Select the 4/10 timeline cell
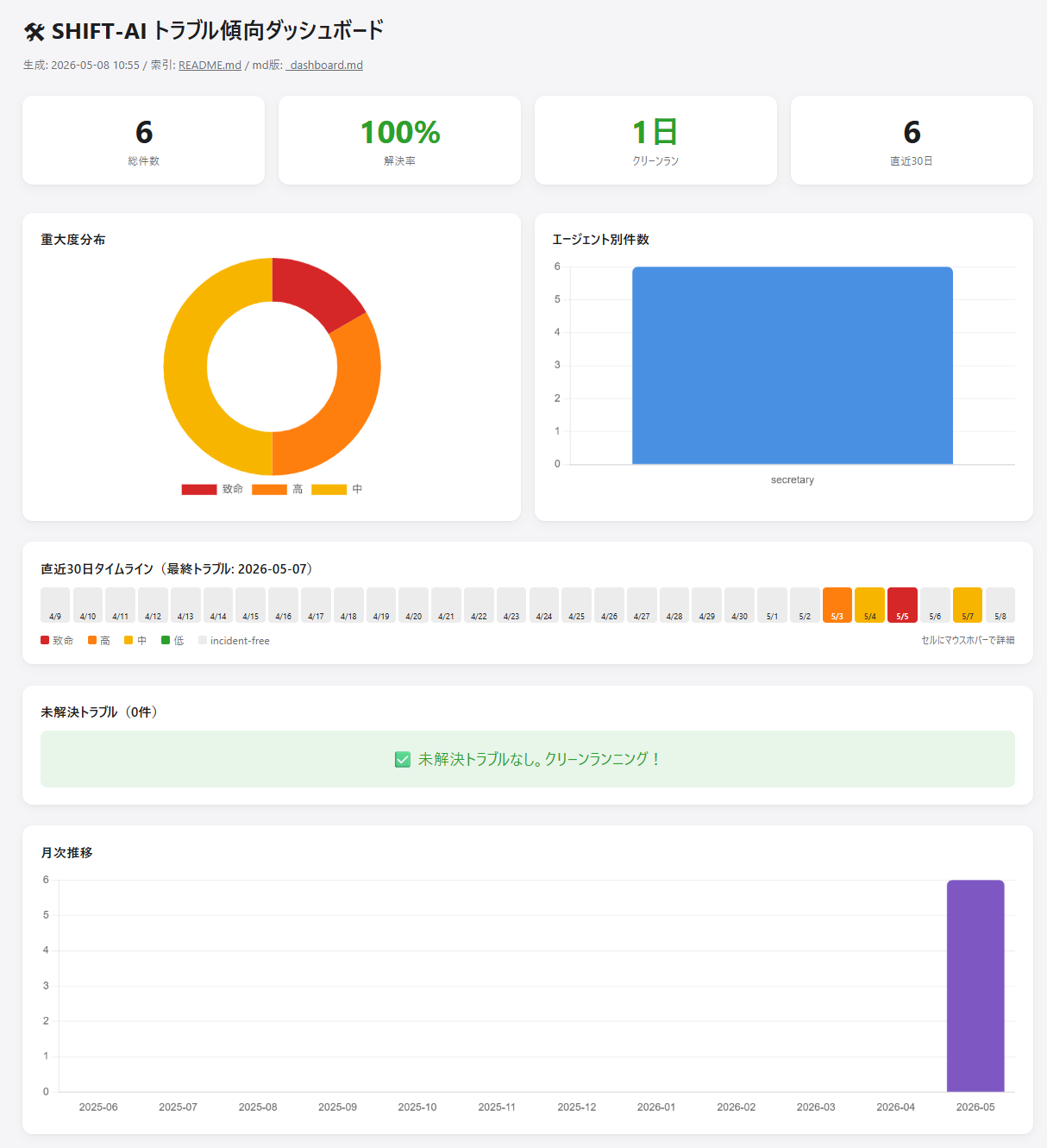Screen dimensions: 1047x1148 click(x=88, y=605)
